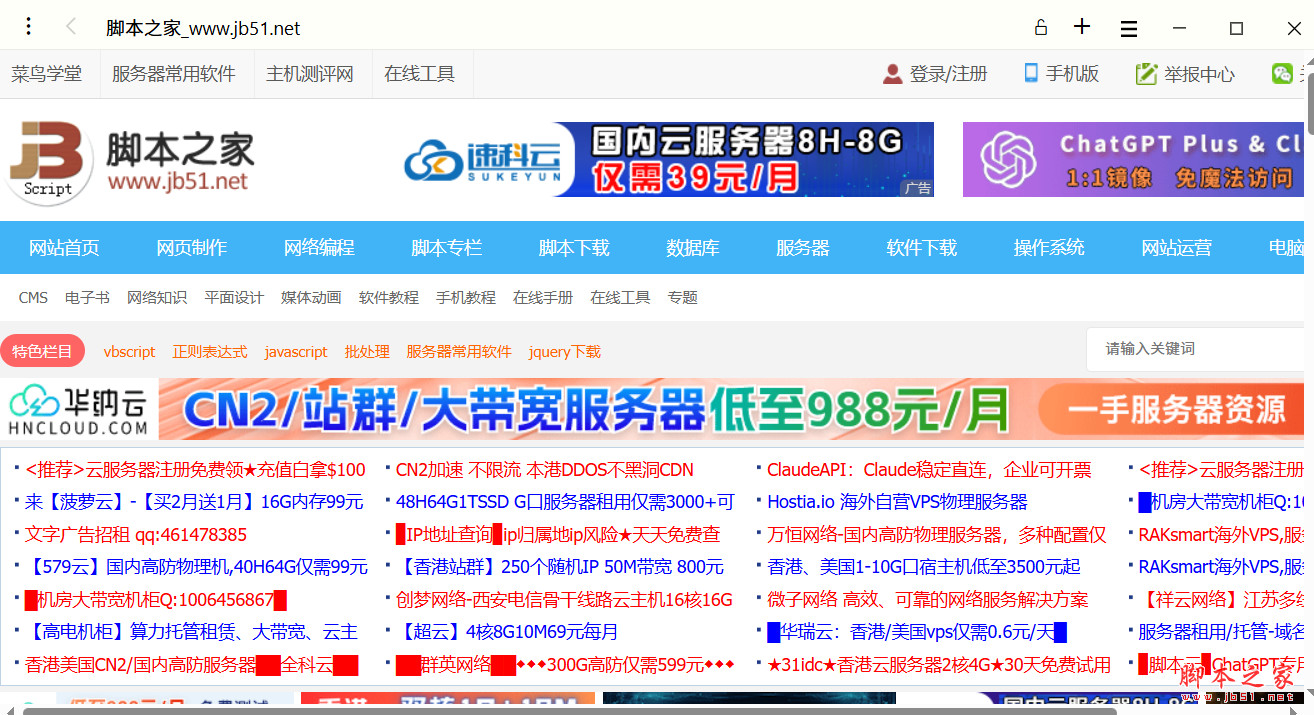Open 菜鸟学堂 top link
This screenshot has width=1314, height=715.
(47, 74)
